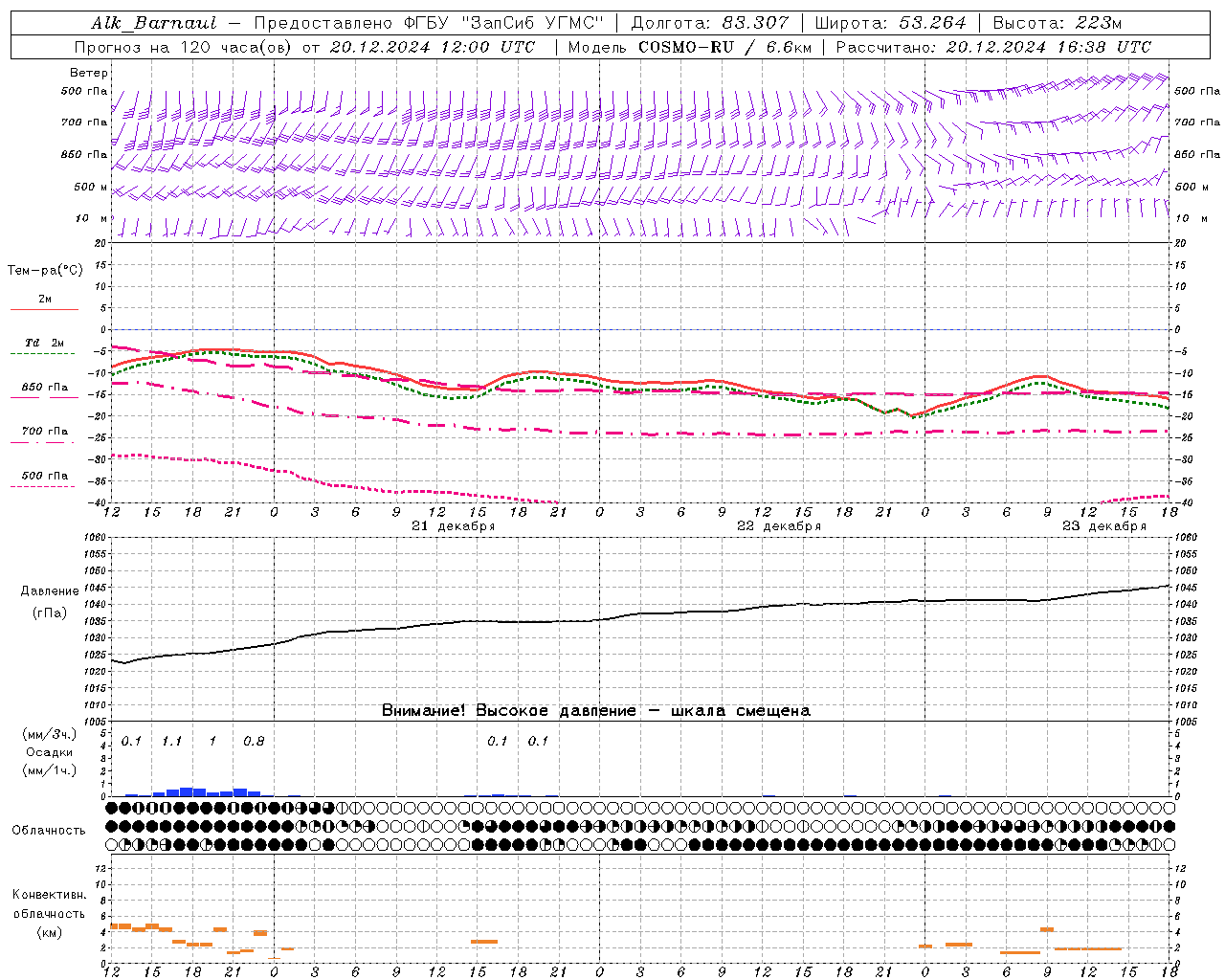The image size is (1225, 980).
Task: Click the station title Alk_Barnaul
Action: [x=154, y=23]
